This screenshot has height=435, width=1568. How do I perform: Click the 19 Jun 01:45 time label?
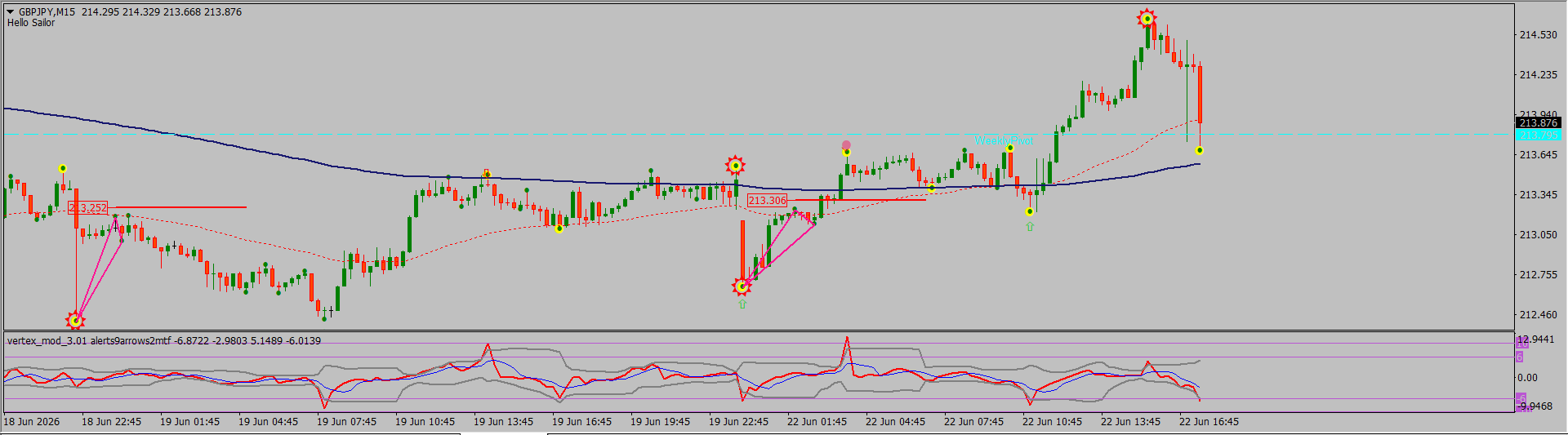coord(189,422)
